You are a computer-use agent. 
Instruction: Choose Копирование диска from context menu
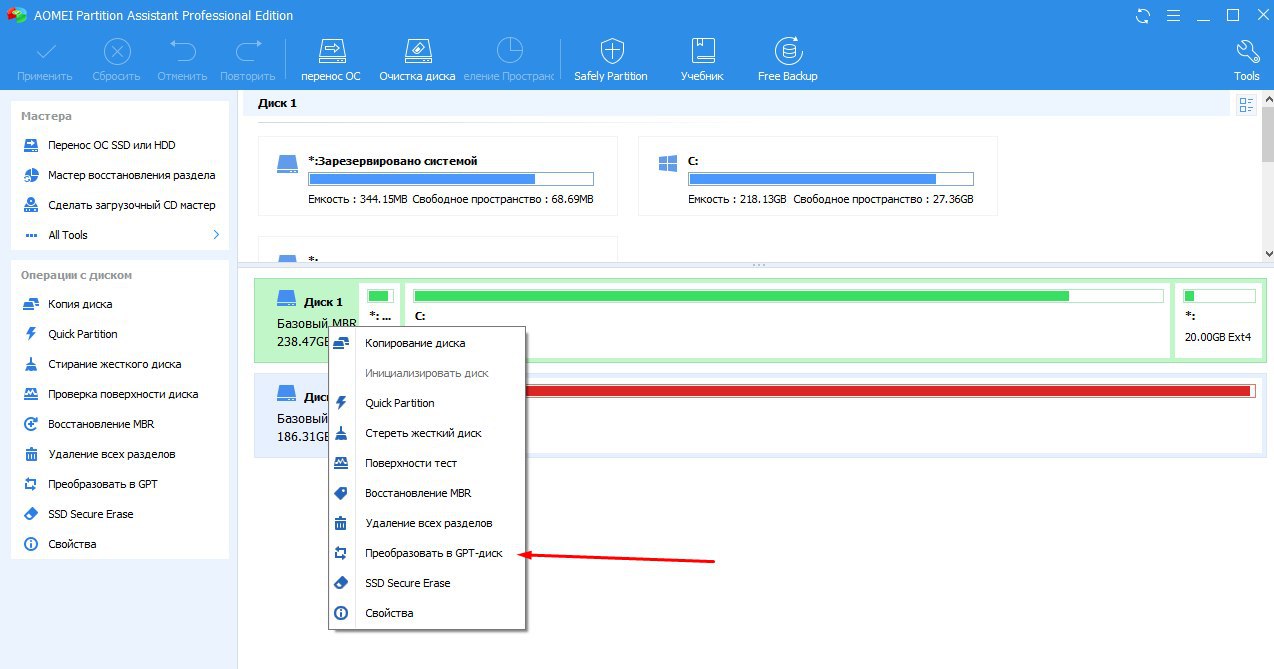427,343
